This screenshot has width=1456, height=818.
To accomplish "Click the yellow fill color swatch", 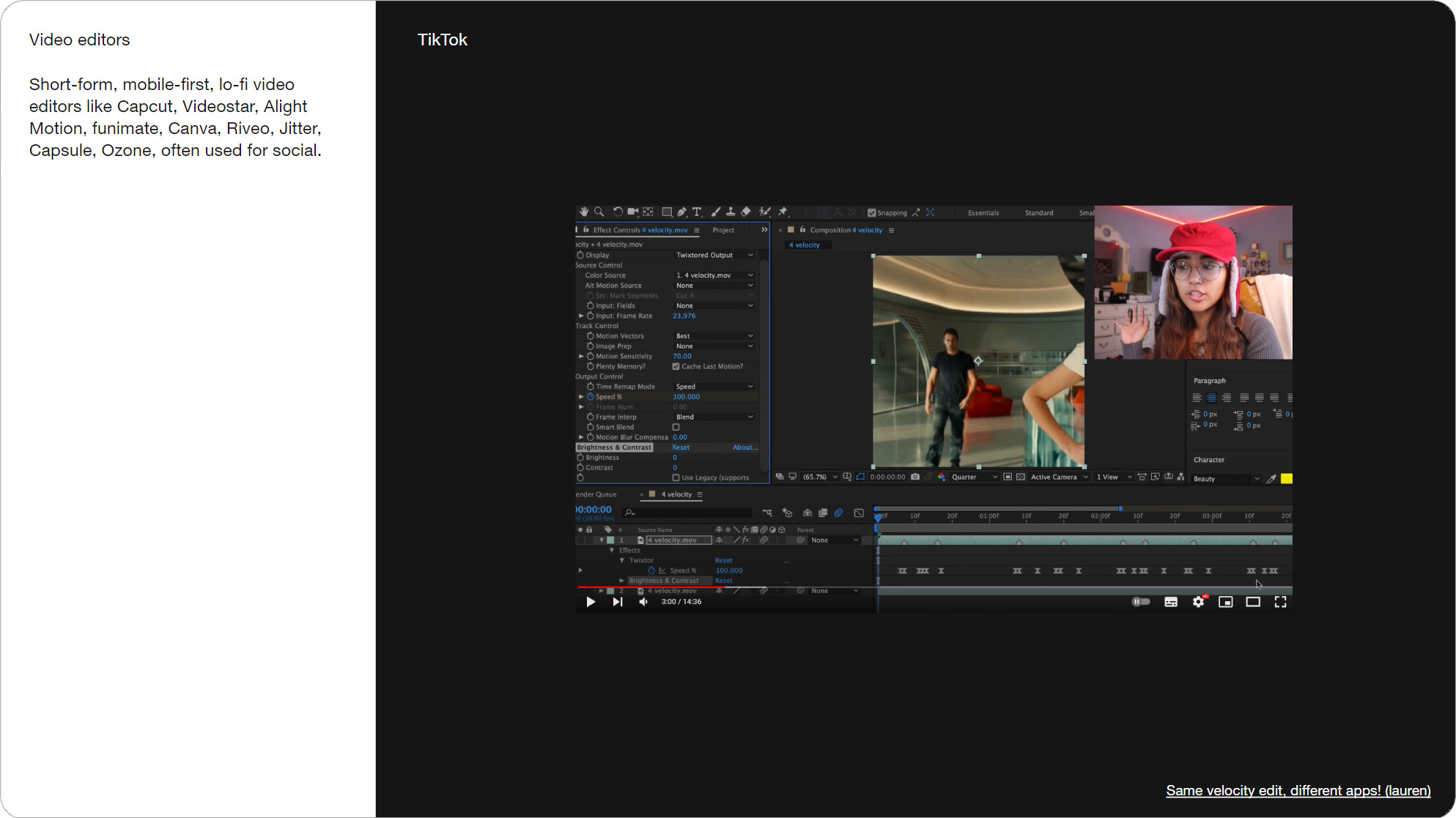I will click(x=1287, y=479).
